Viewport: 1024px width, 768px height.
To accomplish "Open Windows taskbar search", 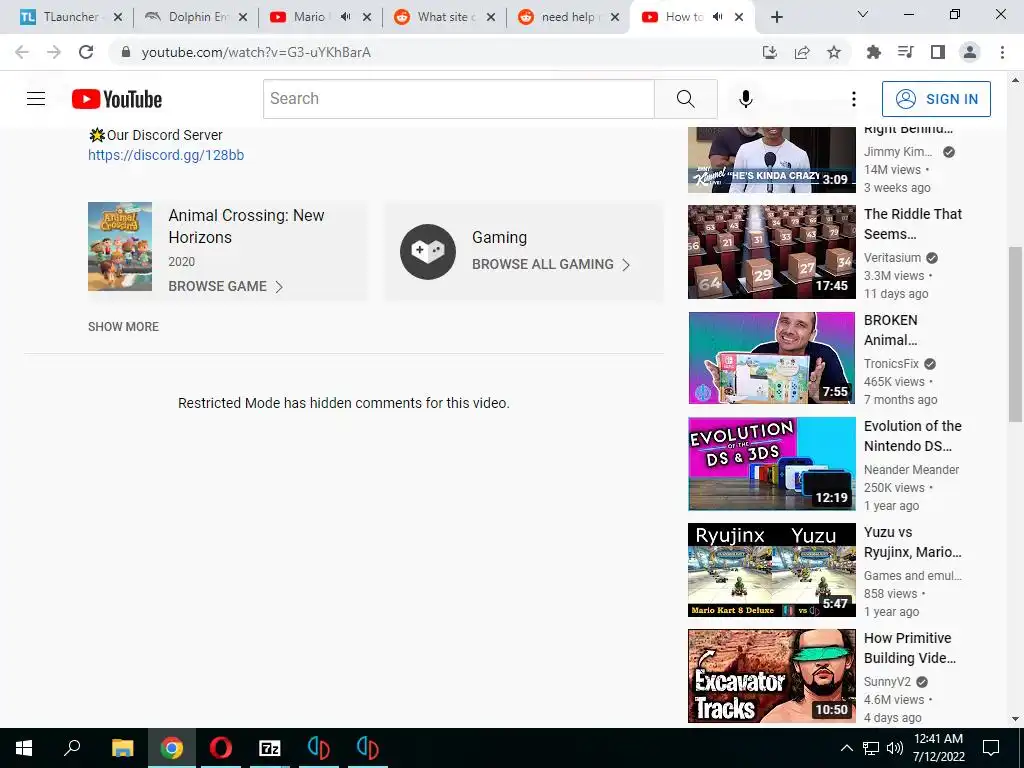I will (x=72, y=748).
